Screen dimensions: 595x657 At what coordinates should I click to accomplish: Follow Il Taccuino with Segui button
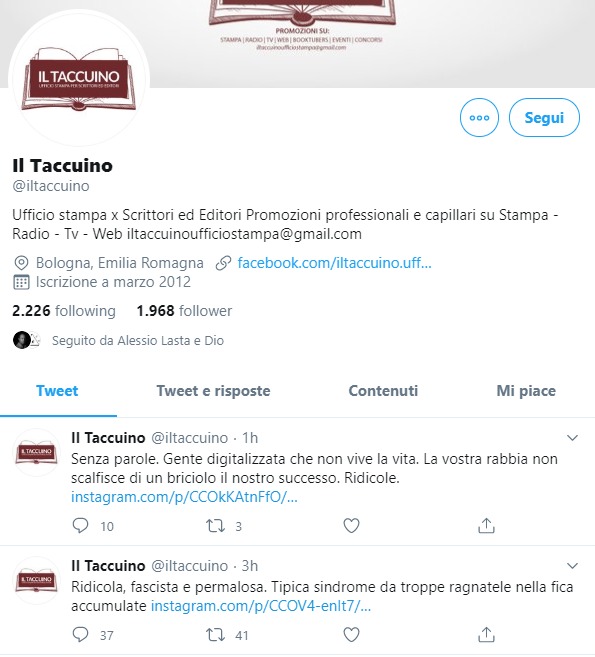click(544, 118)
